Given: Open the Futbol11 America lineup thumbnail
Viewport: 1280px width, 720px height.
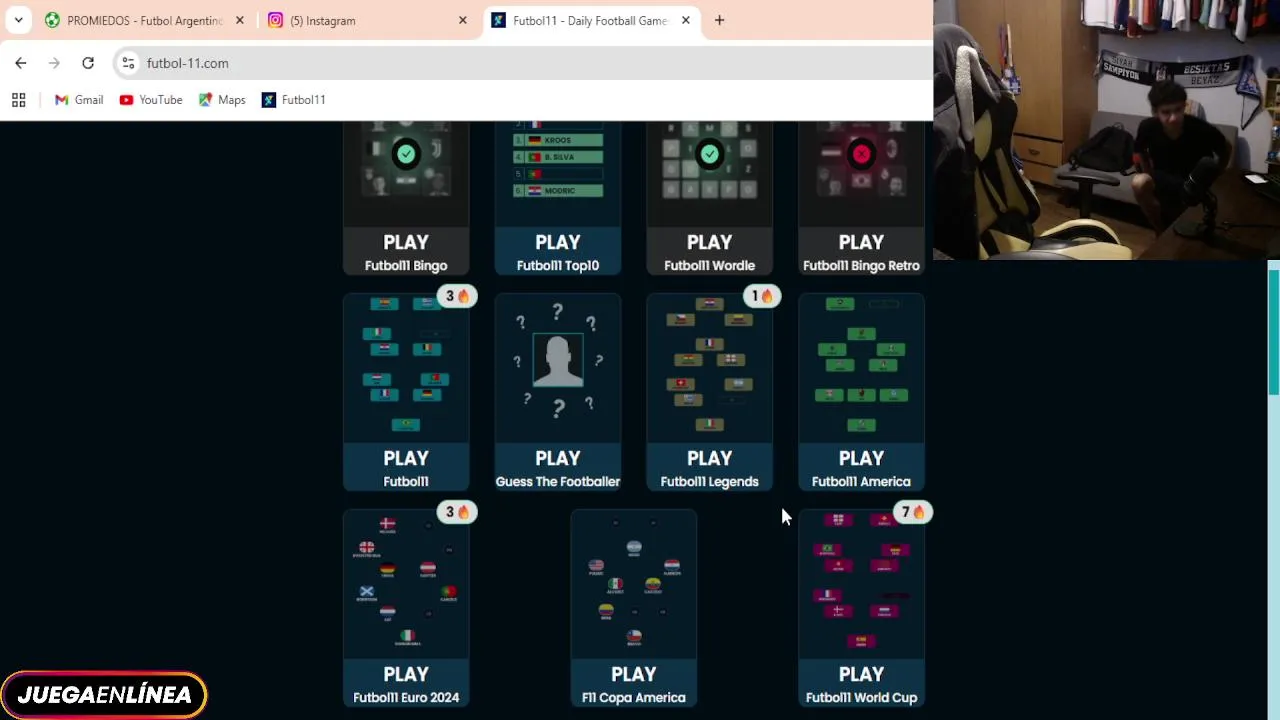Looking at the screenshot, I should click(862, 368).
